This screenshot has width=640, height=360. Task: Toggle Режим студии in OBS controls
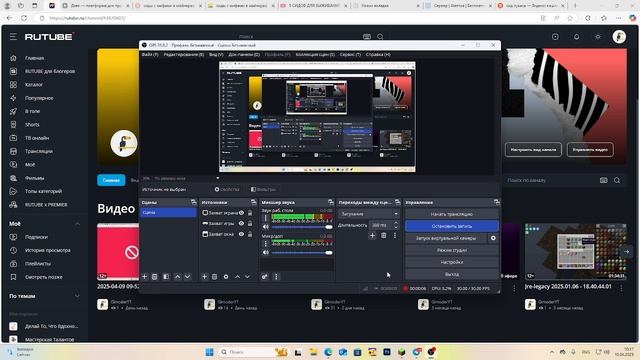(452, 250)
